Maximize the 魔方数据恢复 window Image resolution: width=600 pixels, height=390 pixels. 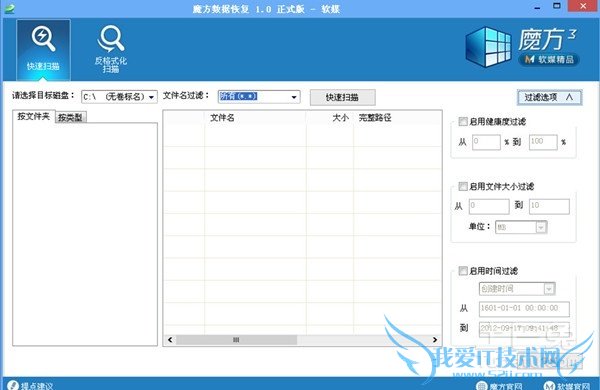pyautogui.click(x=557, y=6)
